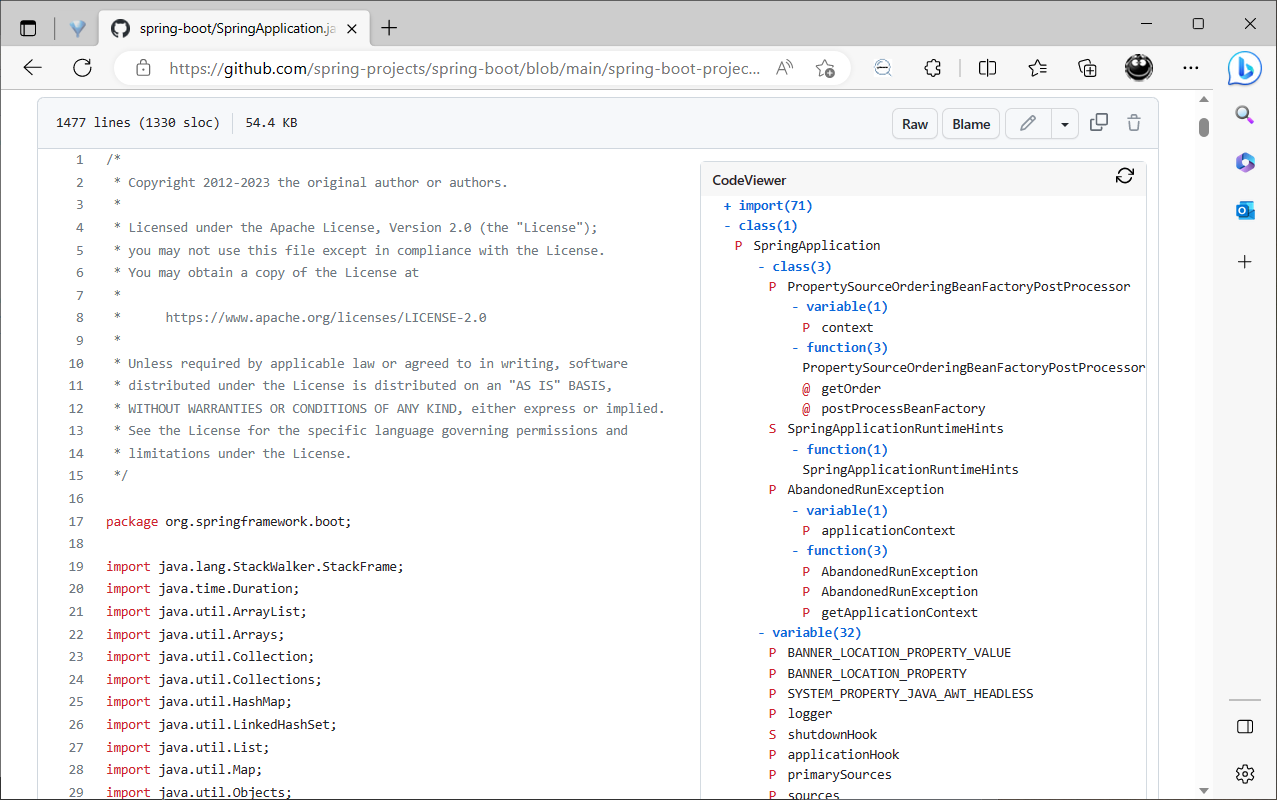Open the Blame view
This screenshot has width=1280, height=800.
coord(971,124)
